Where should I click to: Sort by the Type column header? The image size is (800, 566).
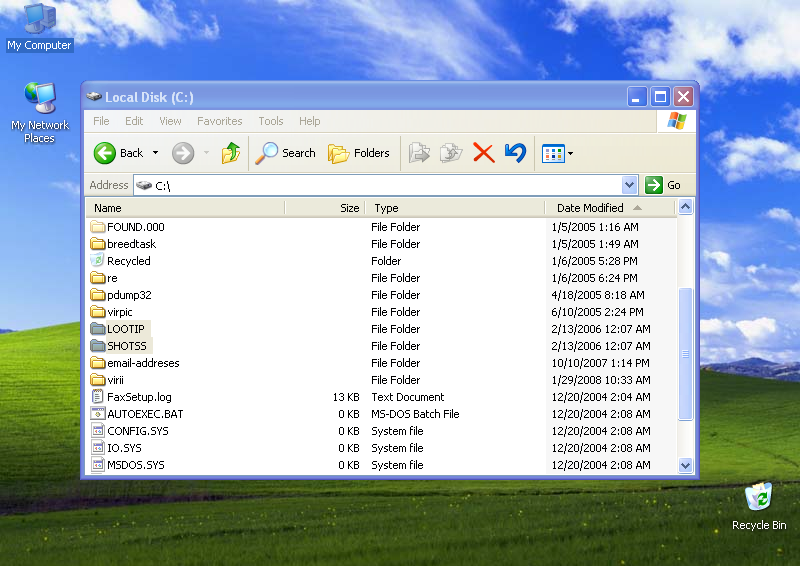(x=455, y=208)
